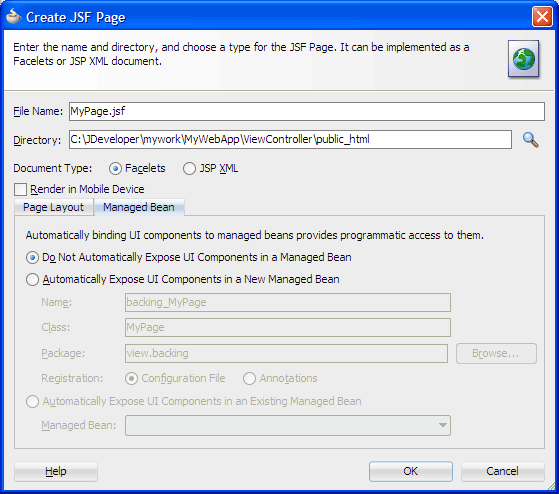Switch to the Page Layout tab

[53, 207]
